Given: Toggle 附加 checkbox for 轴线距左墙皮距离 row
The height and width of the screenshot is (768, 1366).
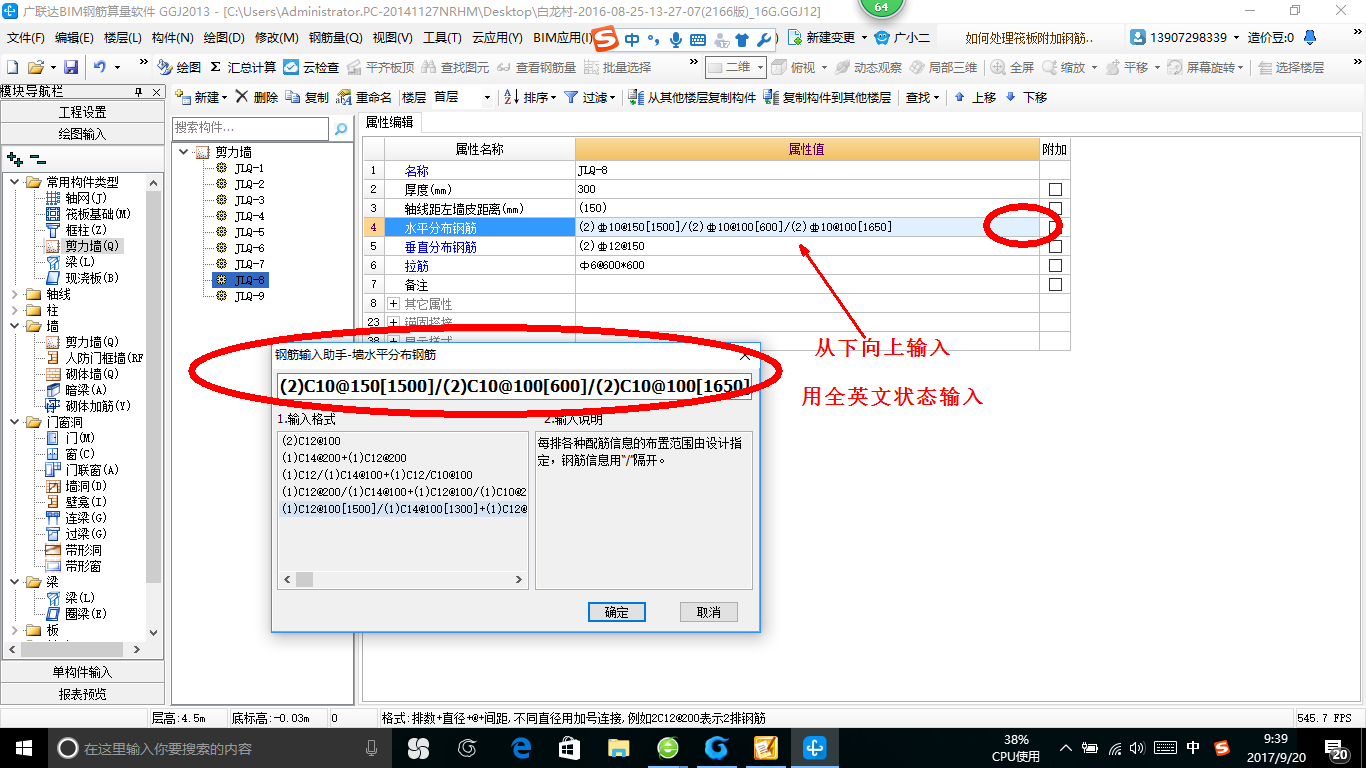Looking at the screenshot, I should pos(1055,208).
